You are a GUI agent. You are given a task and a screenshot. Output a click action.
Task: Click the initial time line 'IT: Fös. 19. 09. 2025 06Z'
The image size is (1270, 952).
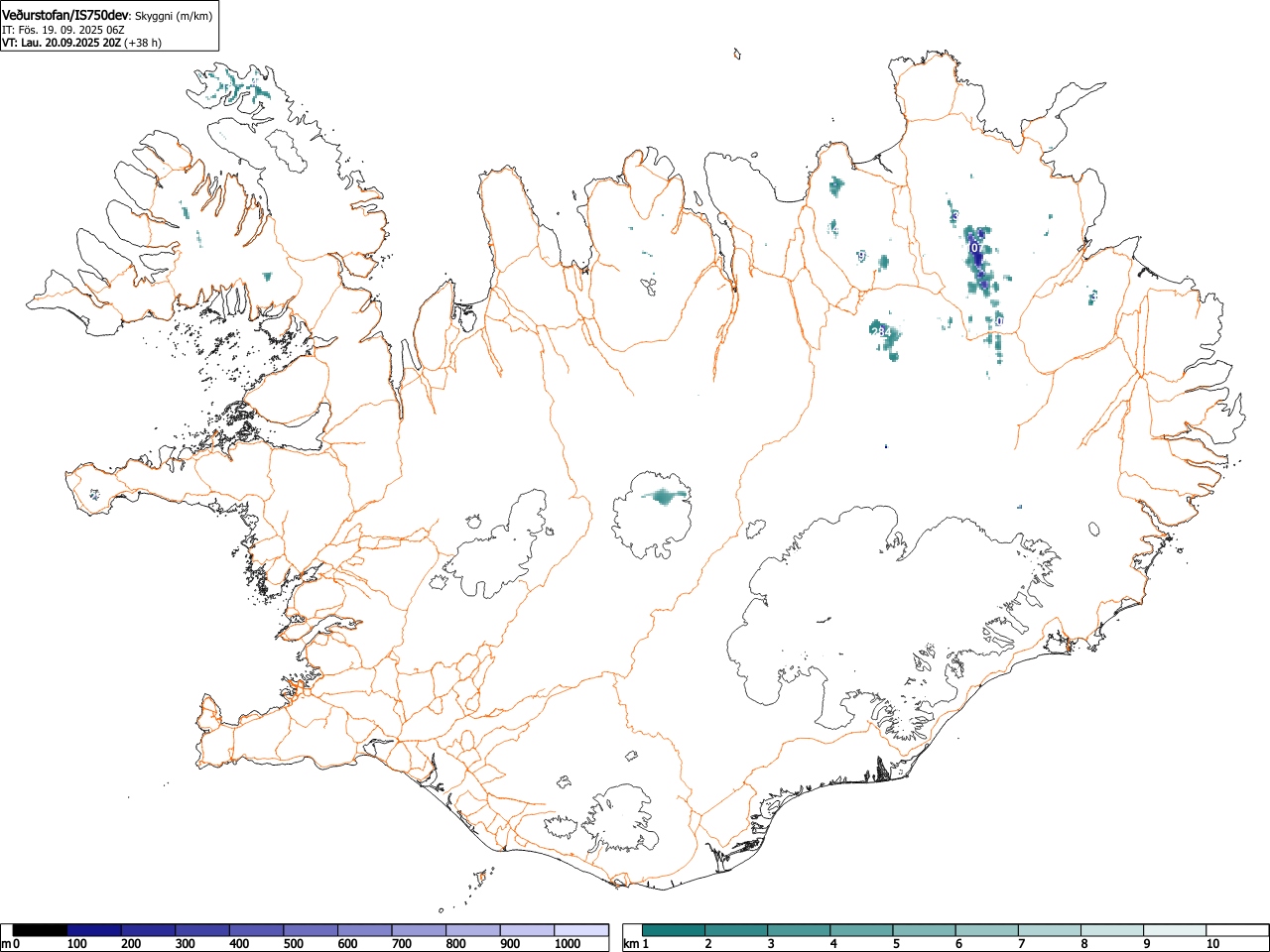[x=63, y=30]
